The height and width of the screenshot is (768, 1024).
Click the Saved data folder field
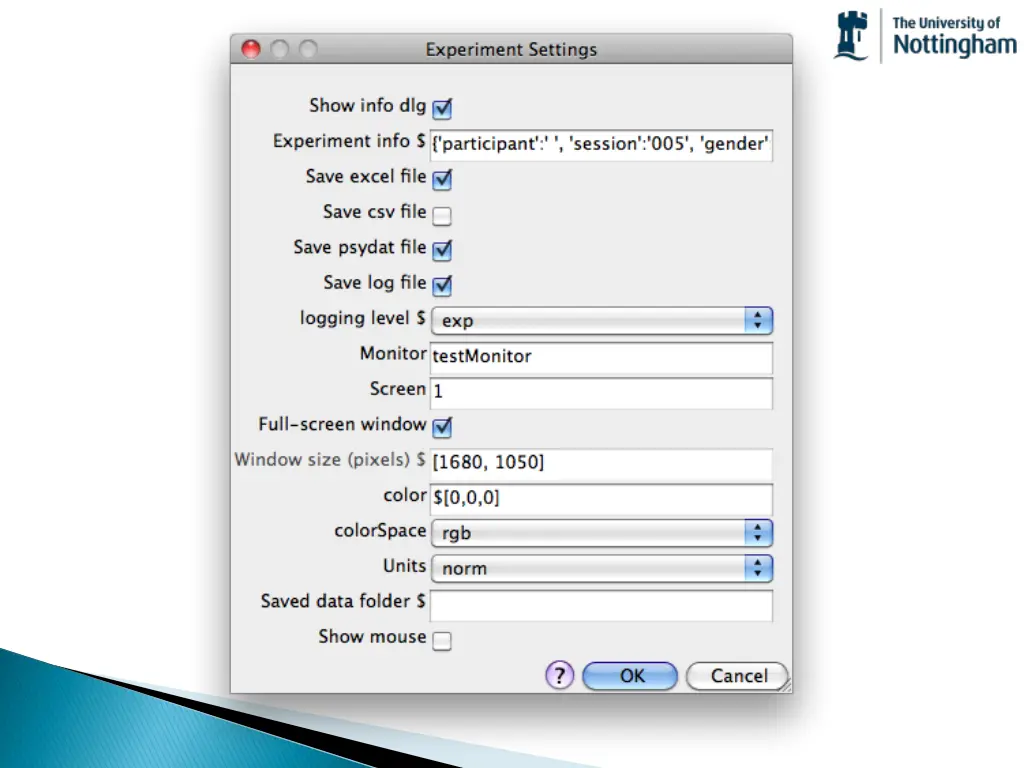point(601,605)
